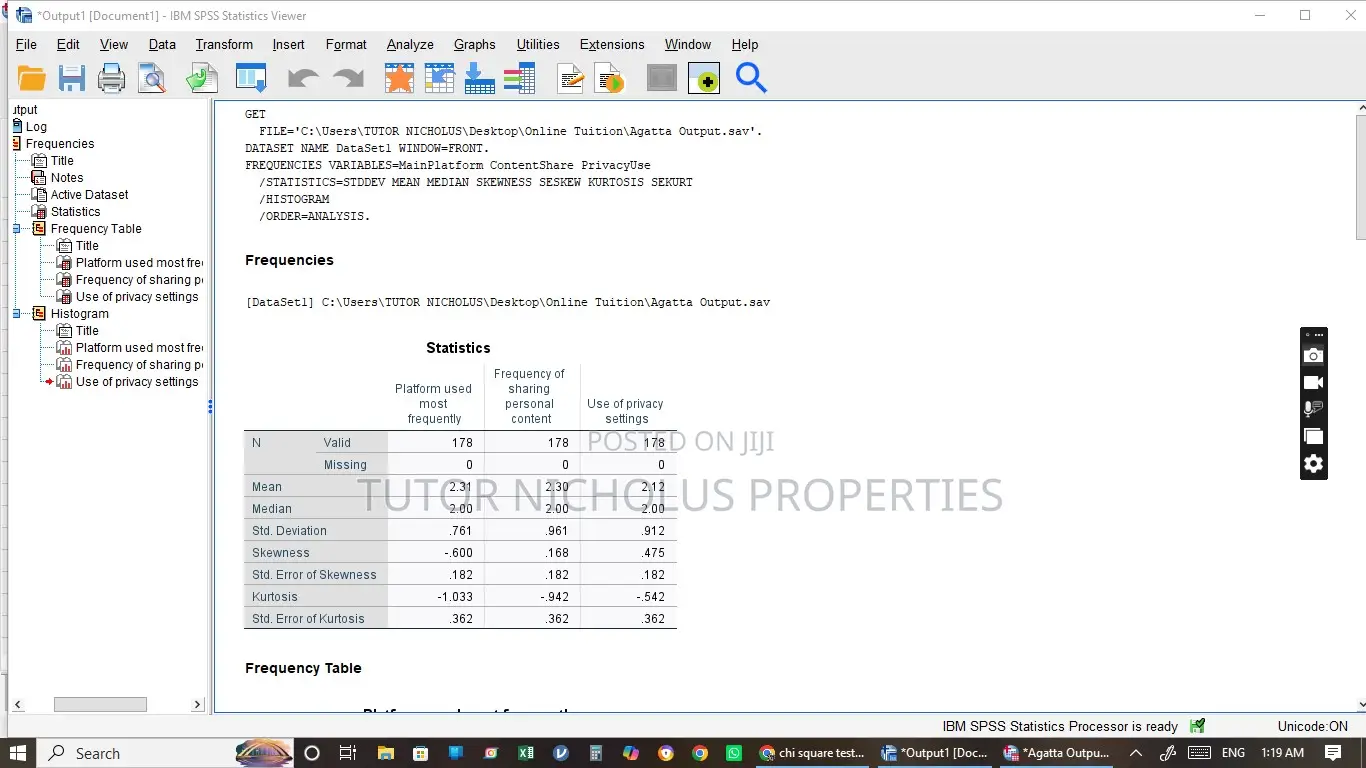Open the Analyze menu
The height and width of the screenshot is (768, 1366).
(410, 45)
